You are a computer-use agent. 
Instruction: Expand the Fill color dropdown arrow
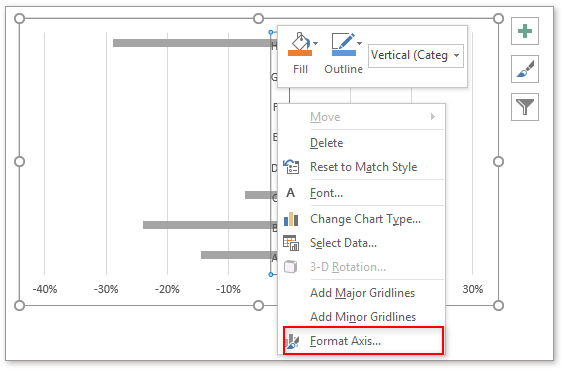[315, 43]
